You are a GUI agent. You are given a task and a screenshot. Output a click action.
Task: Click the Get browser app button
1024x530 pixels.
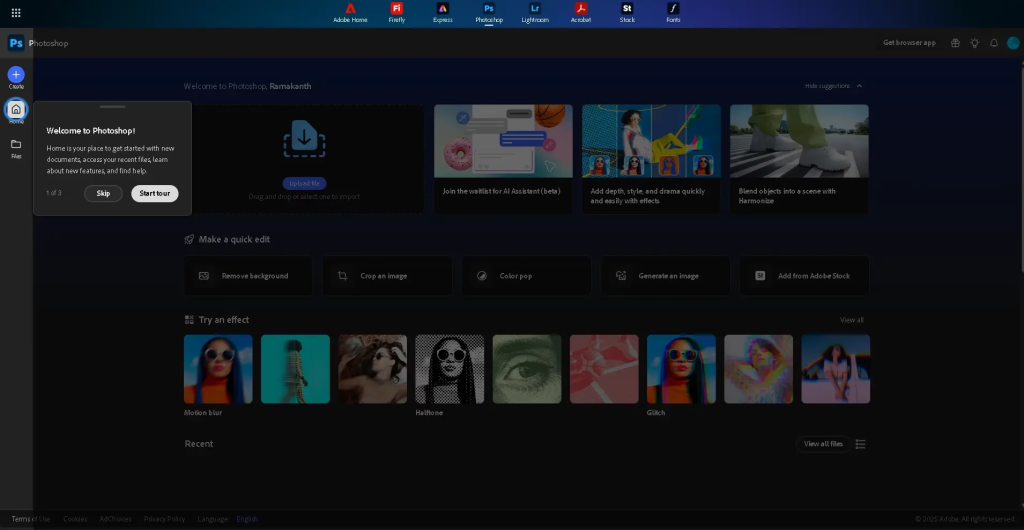point(909,43)
